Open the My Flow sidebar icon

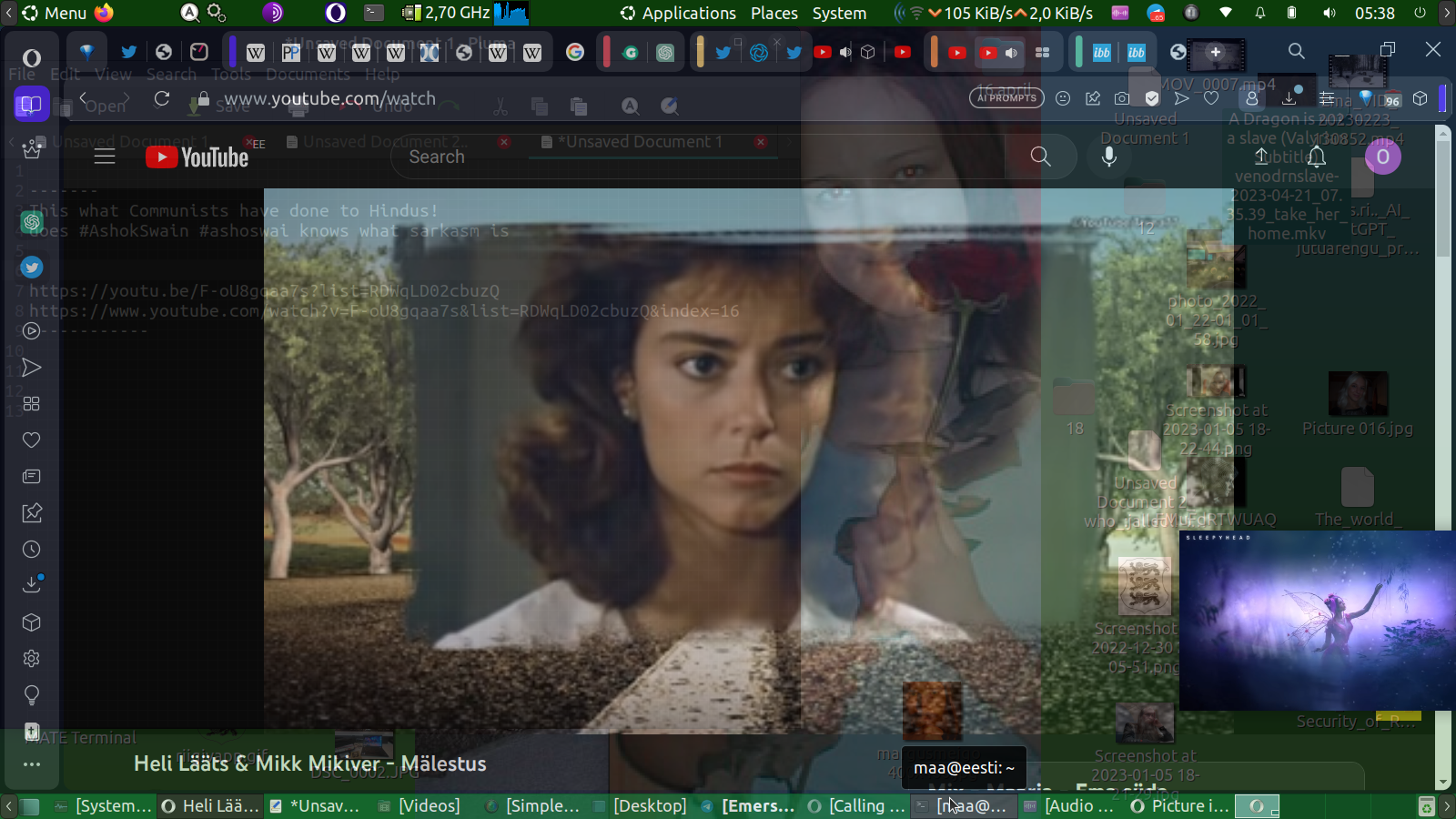coord(32,368)
